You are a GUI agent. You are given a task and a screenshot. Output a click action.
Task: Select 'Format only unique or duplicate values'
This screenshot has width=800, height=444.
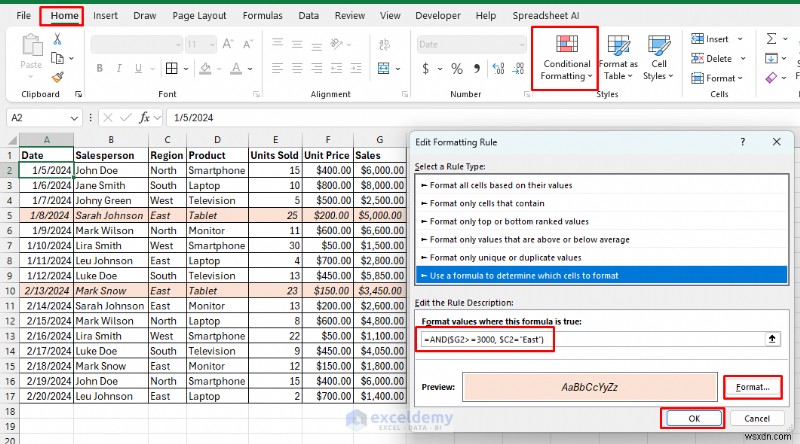click(x=602, y=258)
